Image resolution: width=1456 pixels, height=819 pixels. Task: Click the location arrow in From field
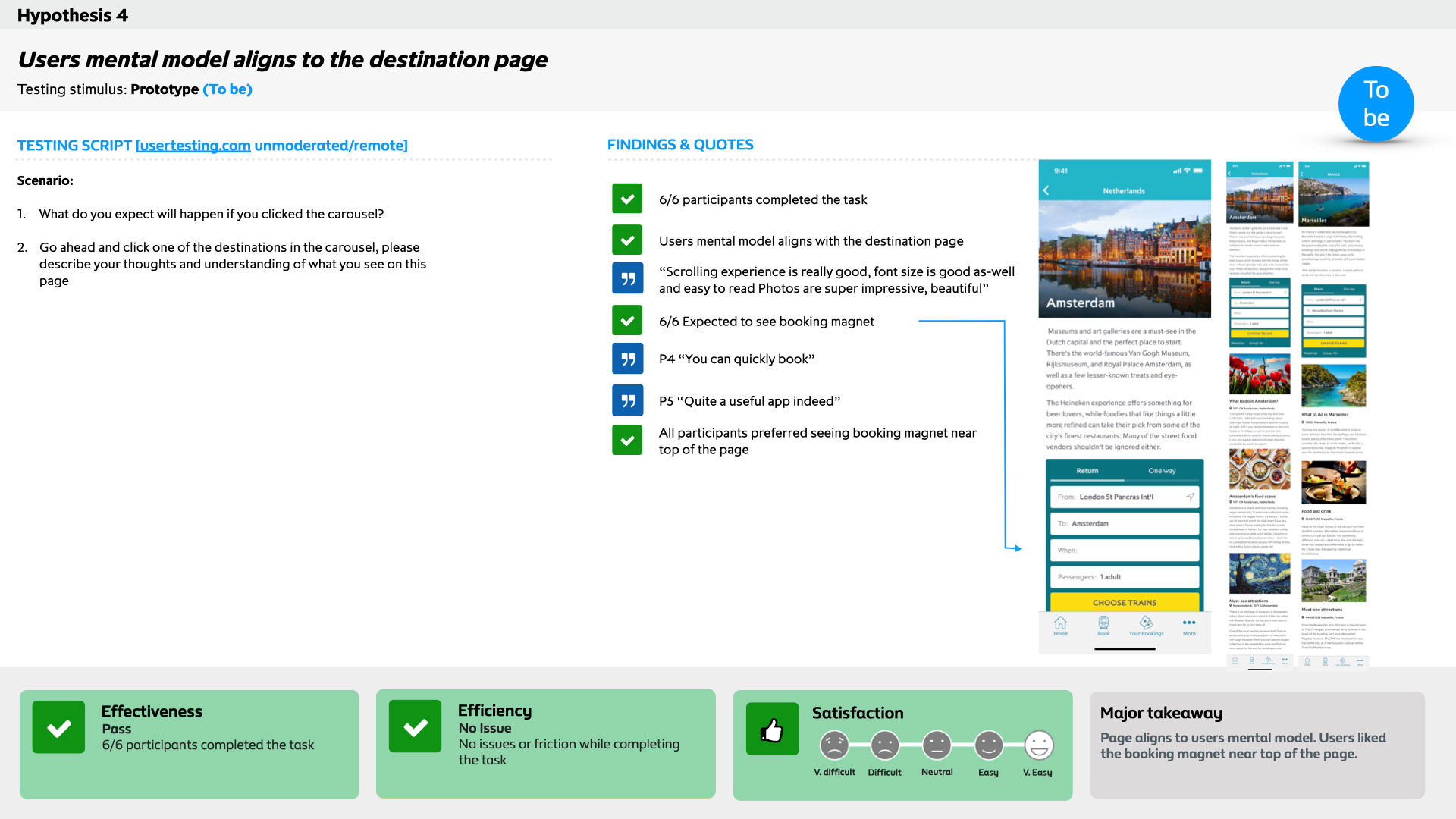coord(1190,497)
